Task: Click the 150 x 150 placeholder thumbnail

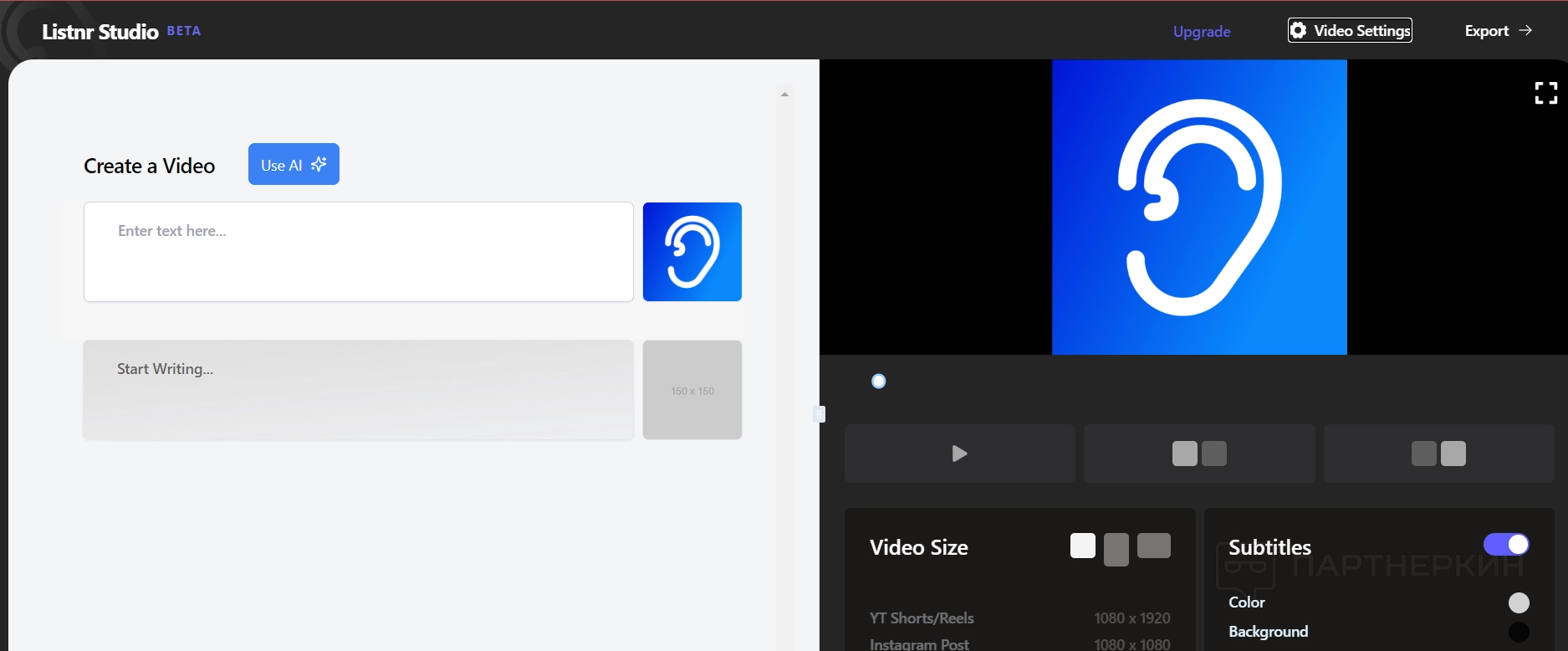Action: pyautogui.click(x=692, y=390)
